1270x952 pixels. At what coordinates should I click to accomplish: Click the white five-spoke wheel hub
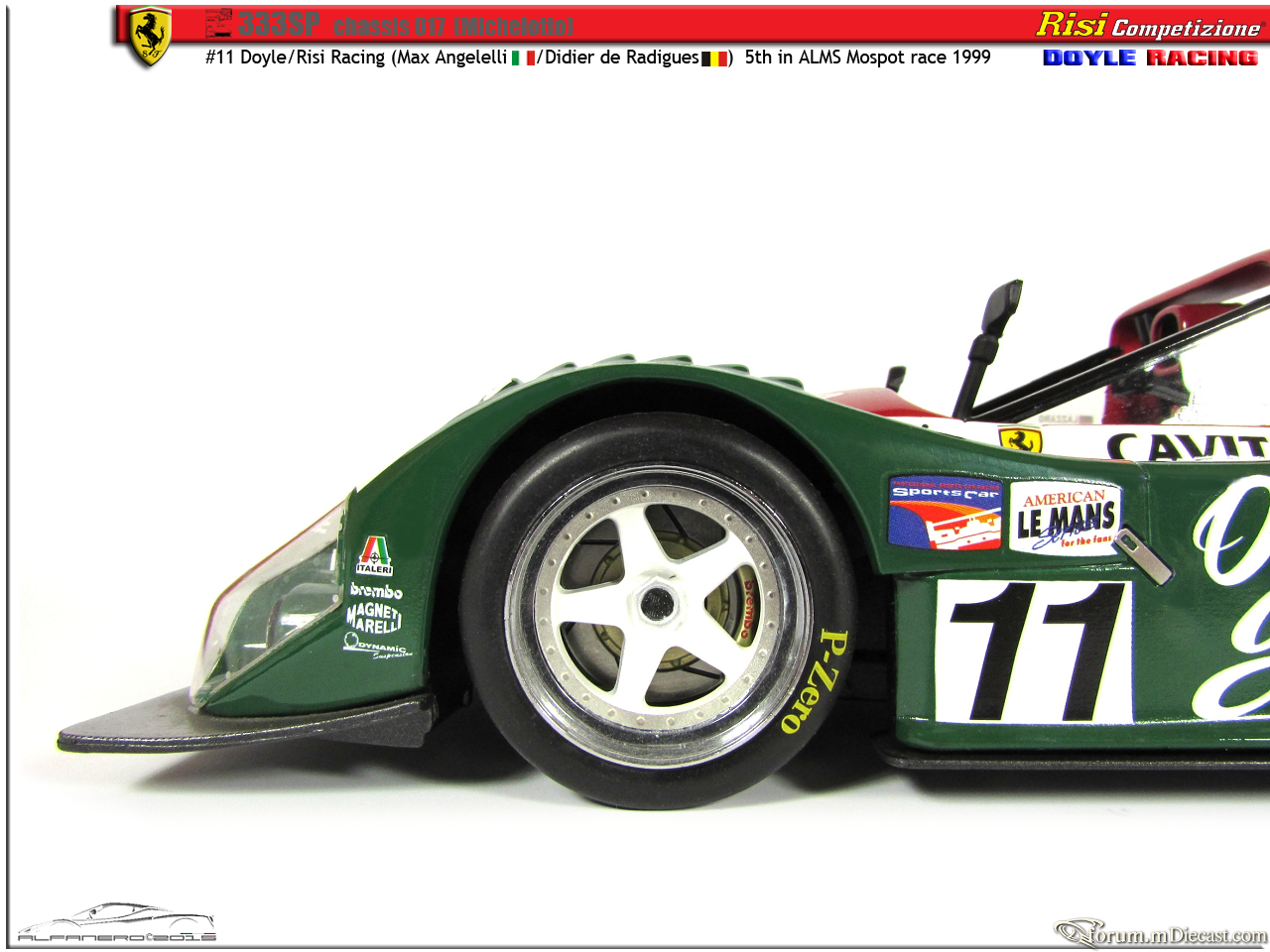click(x=658, y=602)
